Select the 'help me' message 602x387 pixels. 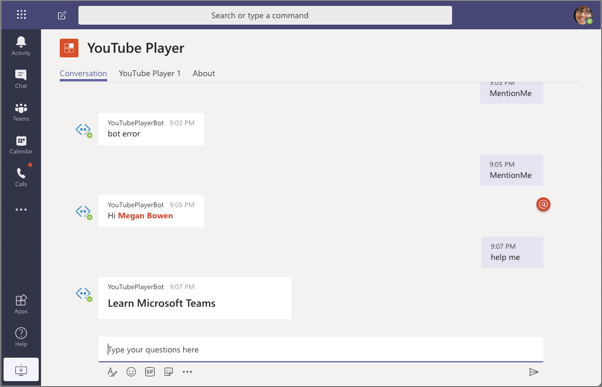[512, 252]
